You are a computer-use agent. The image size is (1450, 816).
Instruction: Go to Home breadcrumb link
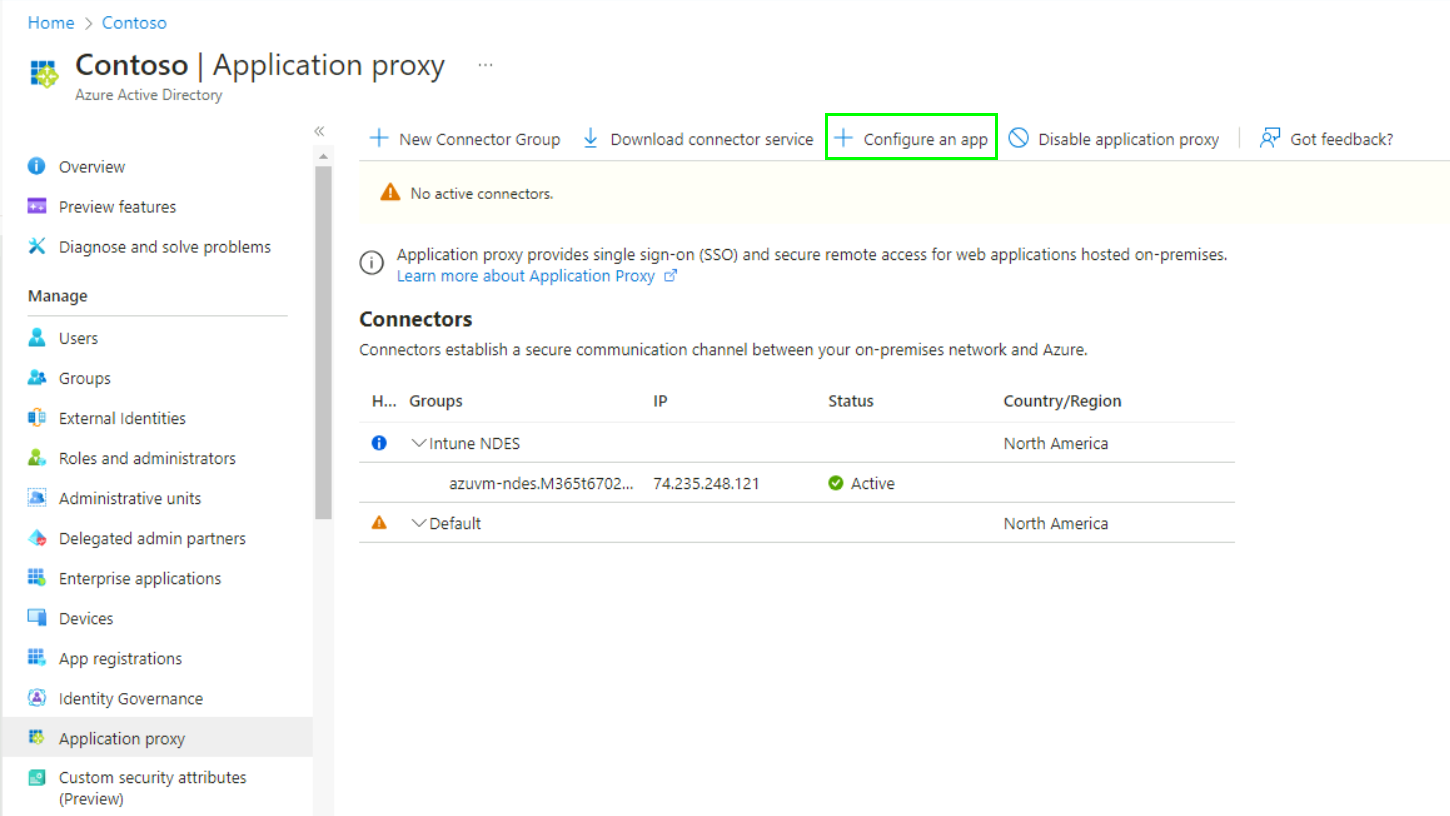51,22
